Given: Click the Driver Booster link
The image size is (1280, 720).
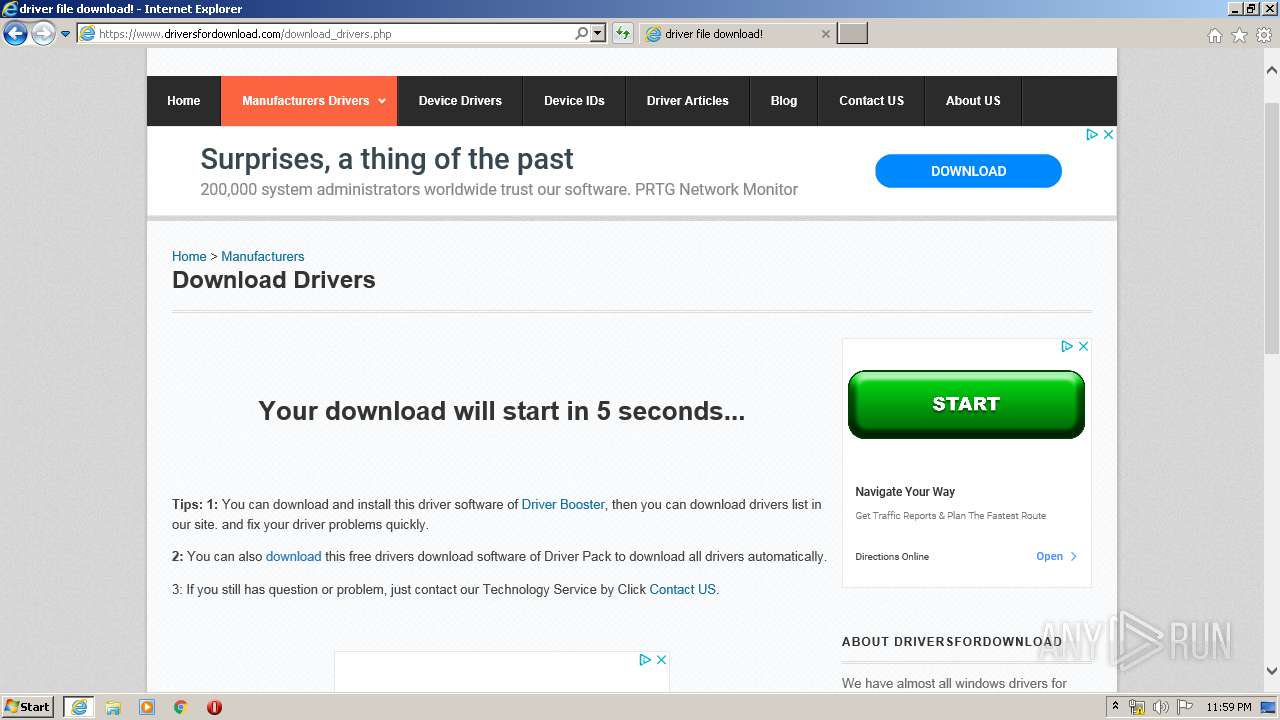Looking at the screenshot, I should (x=563, y=504).
